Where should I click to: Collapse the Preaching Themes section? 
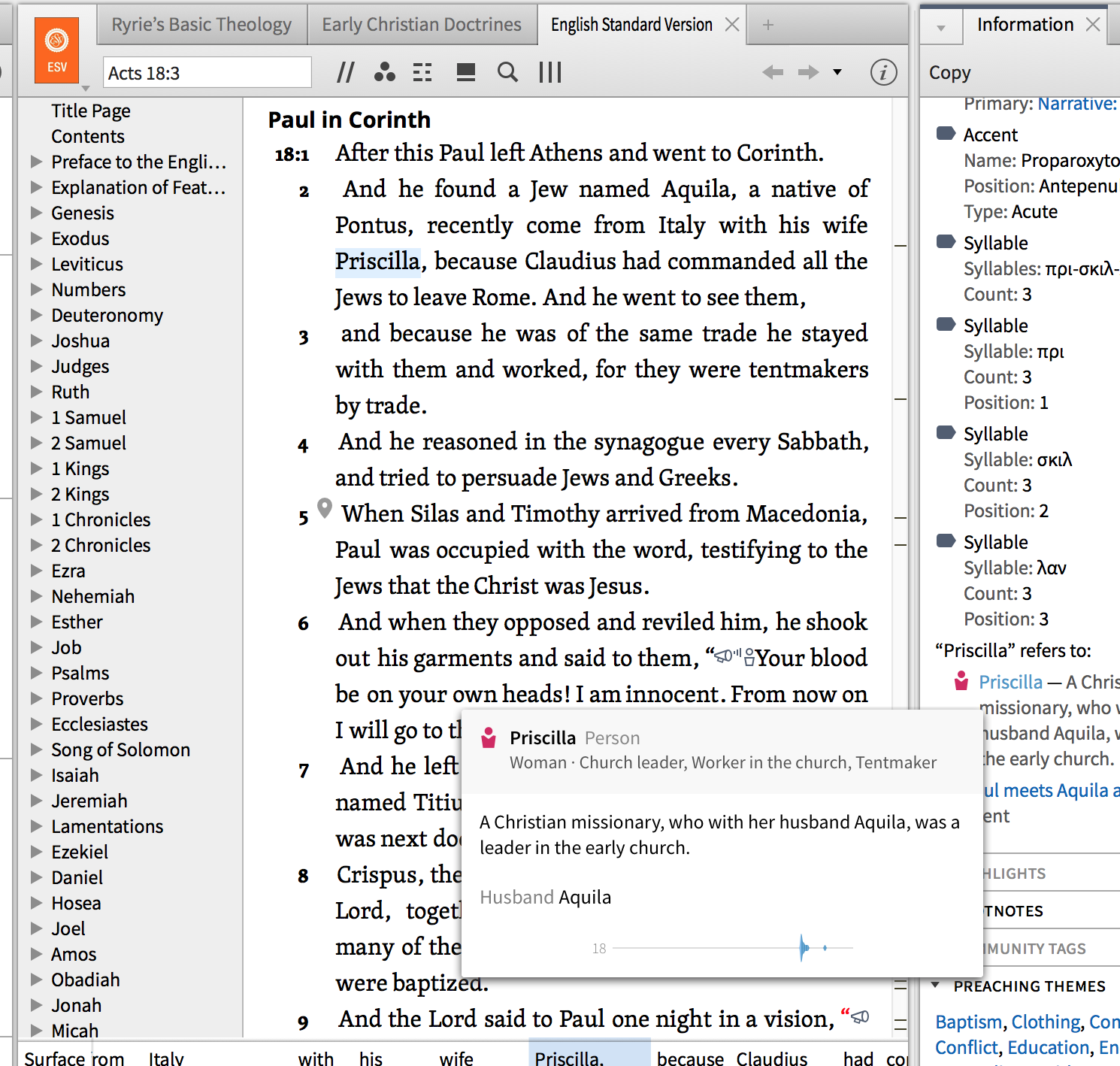(935, 986)
